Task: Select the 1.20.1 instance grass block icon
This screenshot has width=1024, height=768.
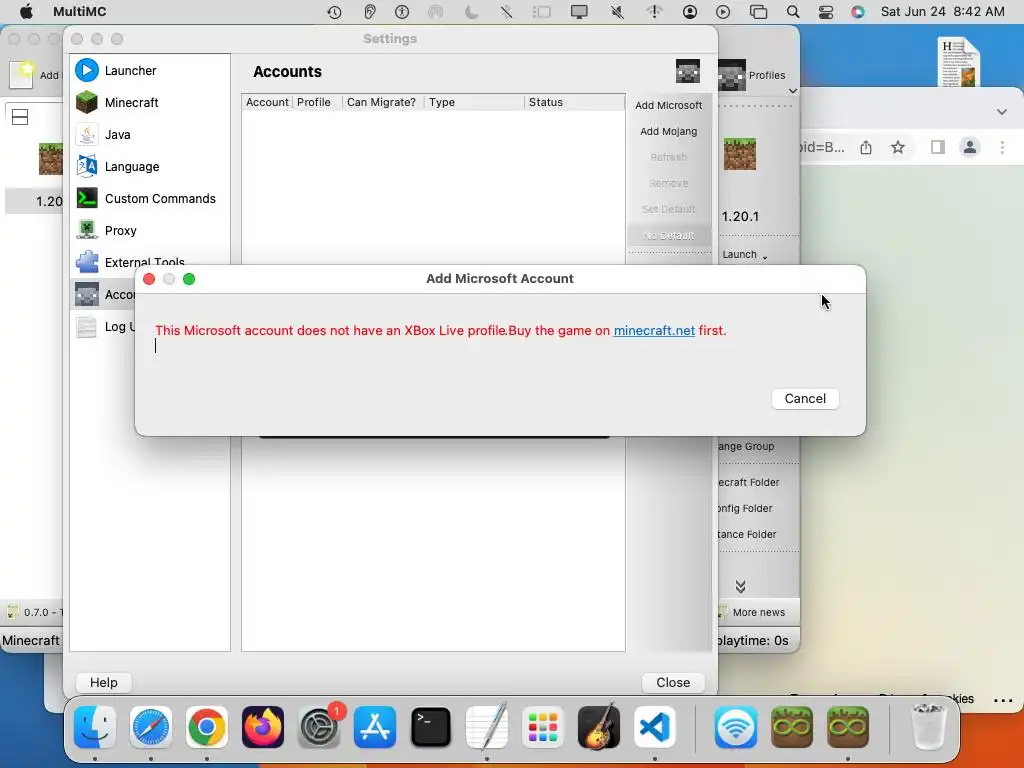Action: (x=740, y=154)
